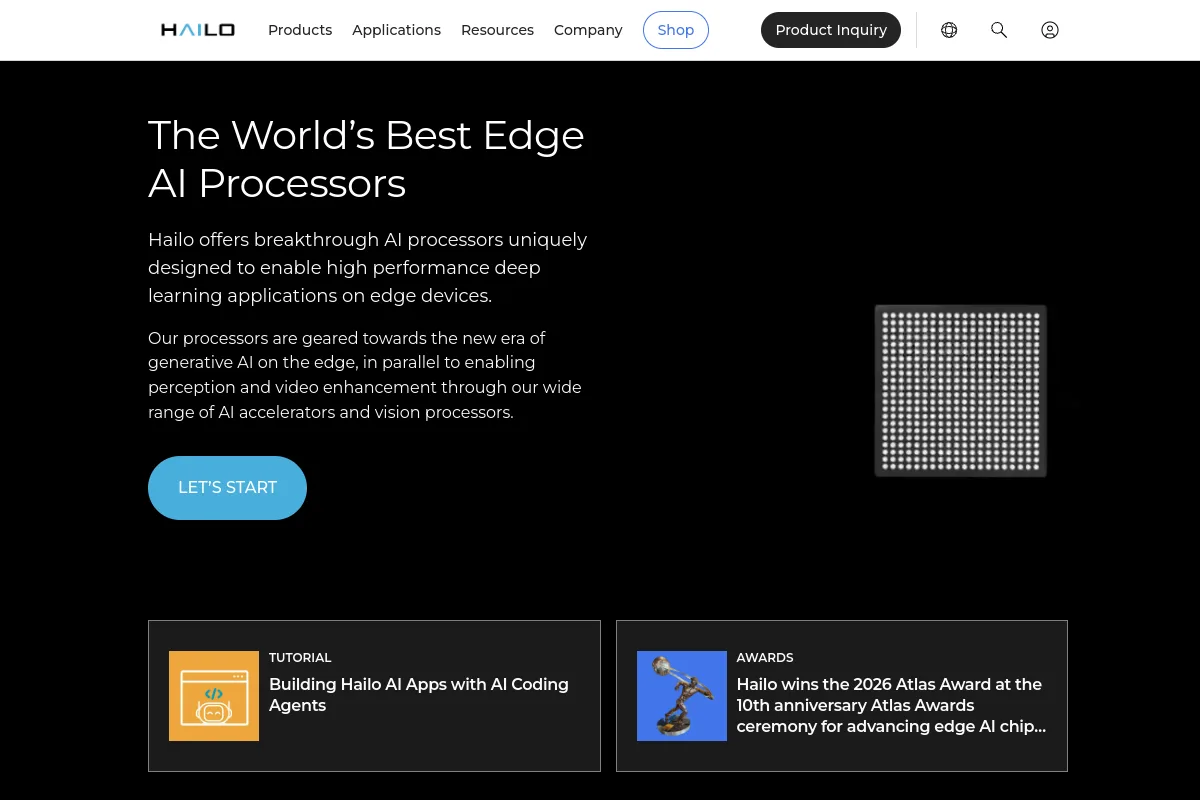Open the language globe icon
The image size is (1200, 800).
(949, 30)
